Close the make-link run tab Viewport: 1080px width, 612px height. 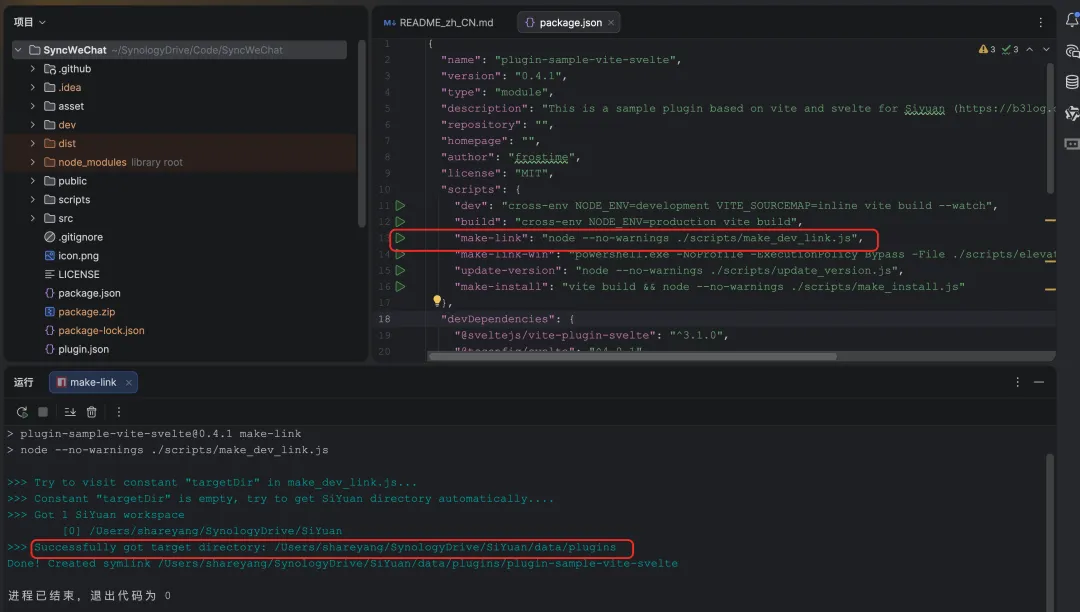coord(128,383)
